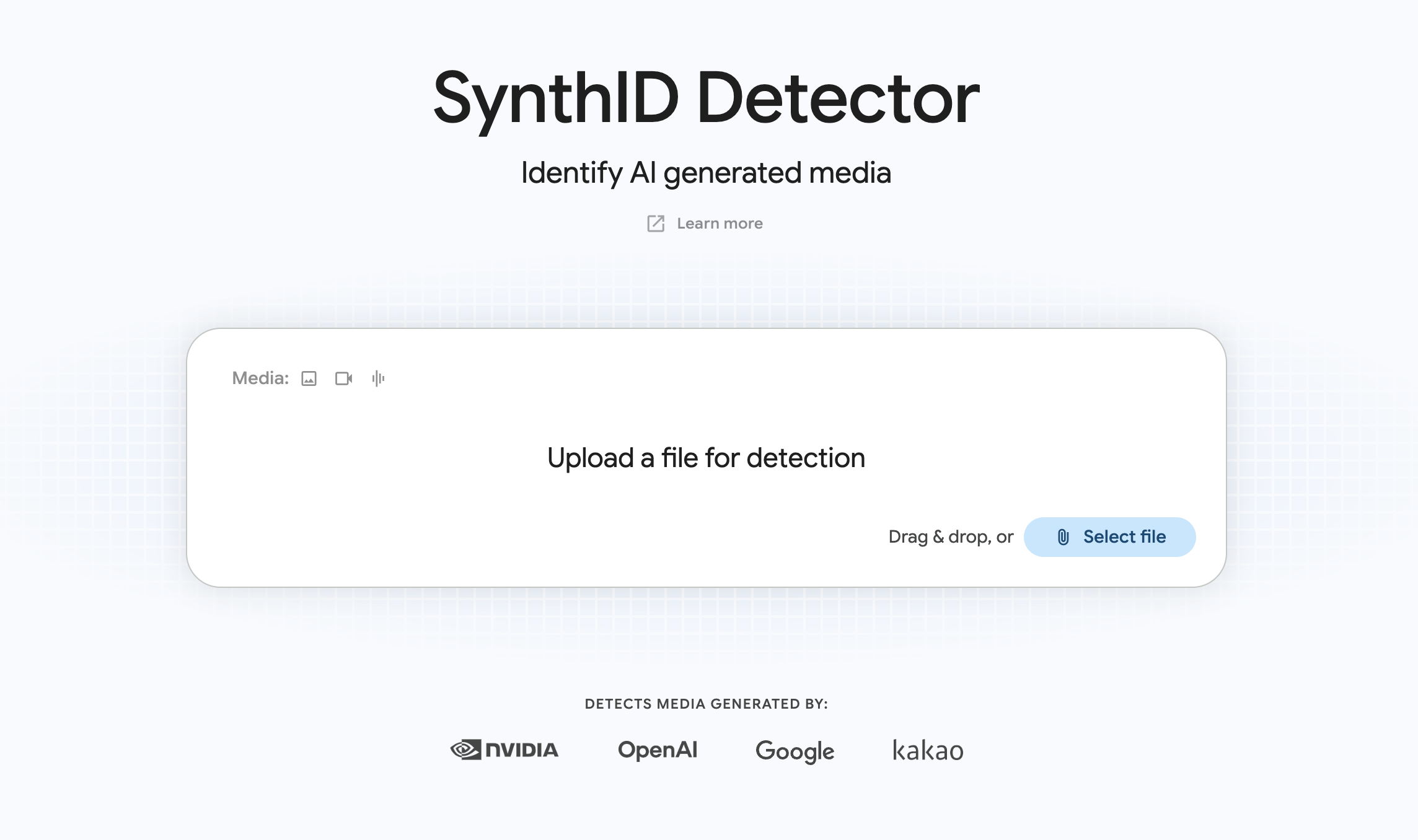Click the external-link icon beside Learn more
Viewport: 1418px width, 840px height.
click(656, 224)
